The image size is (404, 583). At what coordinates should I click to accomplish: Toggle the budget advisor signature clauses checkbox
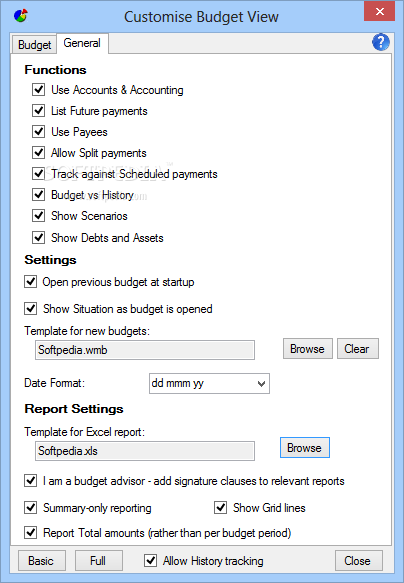tap(30, 481)
